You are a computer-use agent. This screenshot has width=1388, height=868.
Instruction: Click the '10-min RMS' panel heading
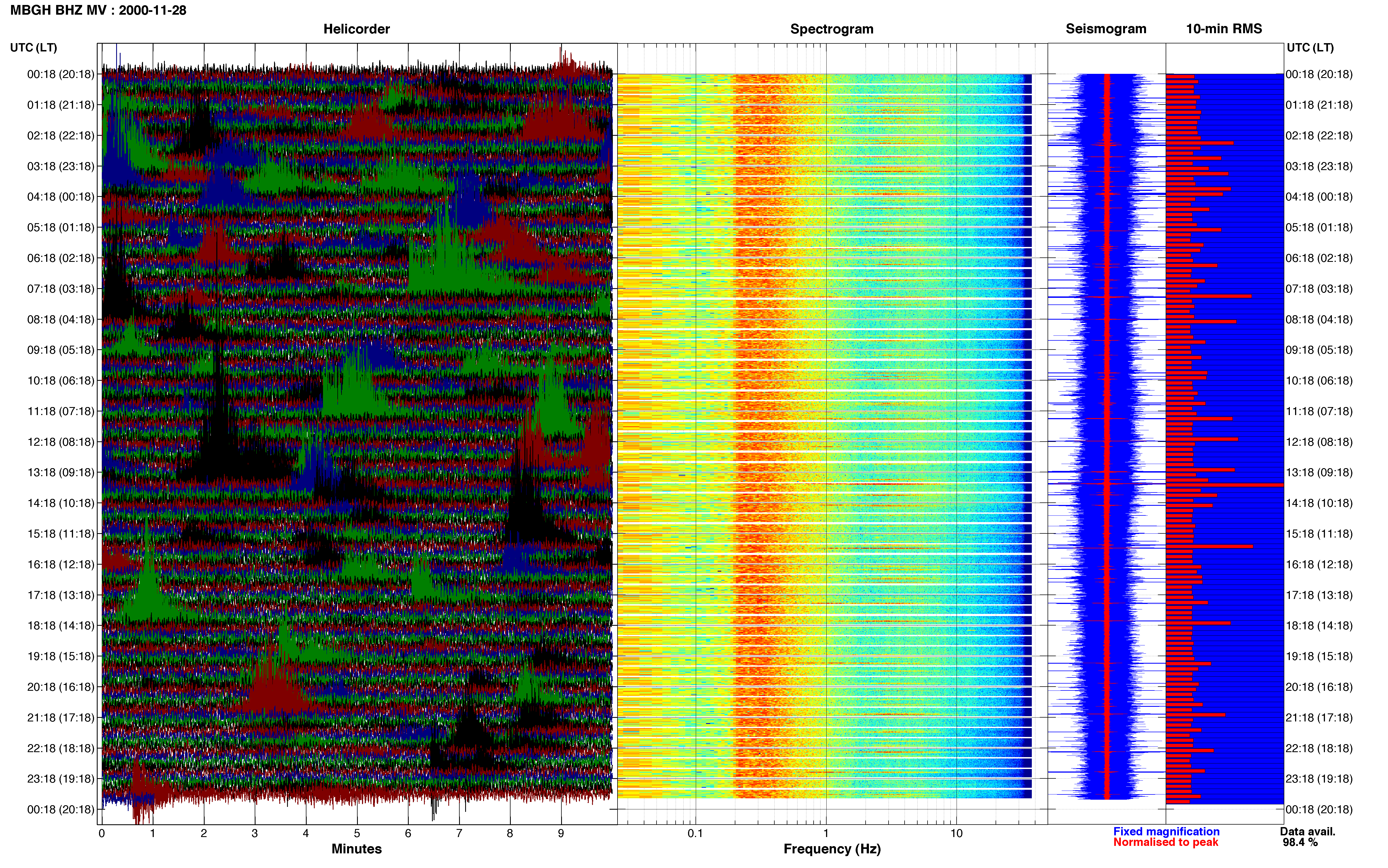[x=1224, y=29]
